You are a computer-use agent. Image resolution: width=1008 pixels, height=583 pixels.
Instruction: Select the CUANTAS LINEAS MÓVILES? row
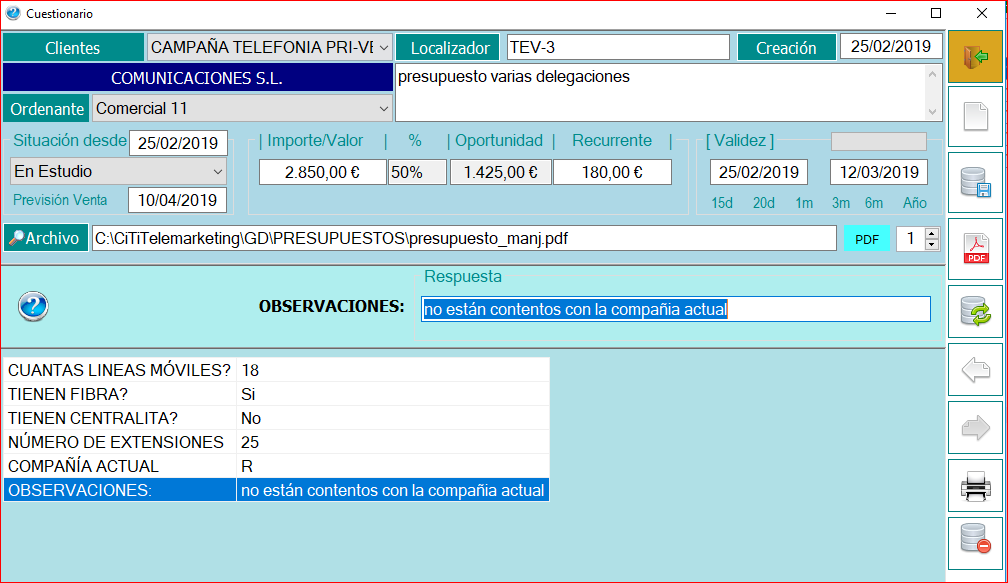276,370
